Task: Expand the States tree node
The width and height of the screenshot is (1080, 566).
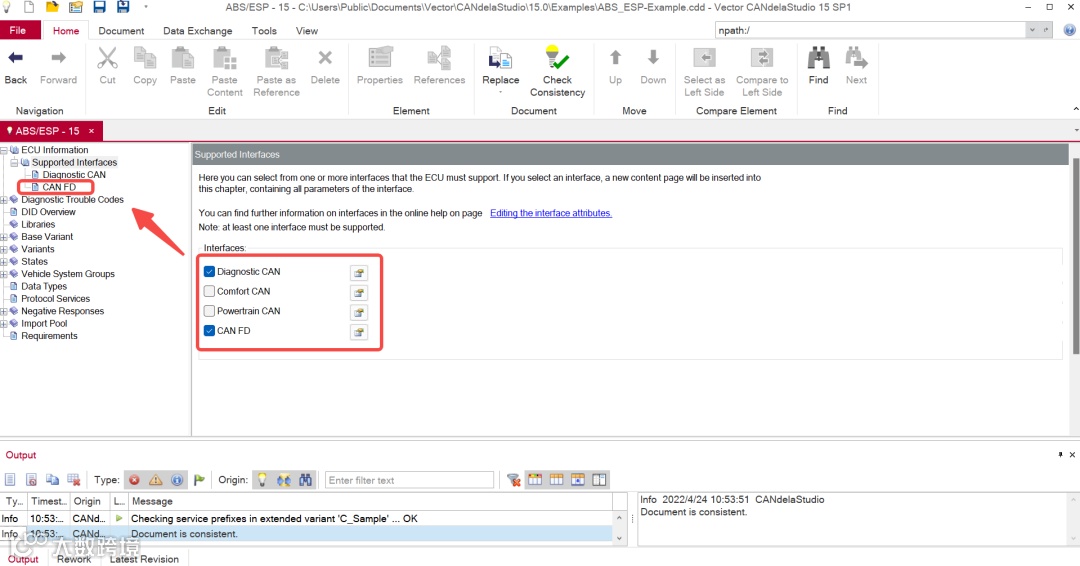Action: pyautogui.click(x=4, y=262)
